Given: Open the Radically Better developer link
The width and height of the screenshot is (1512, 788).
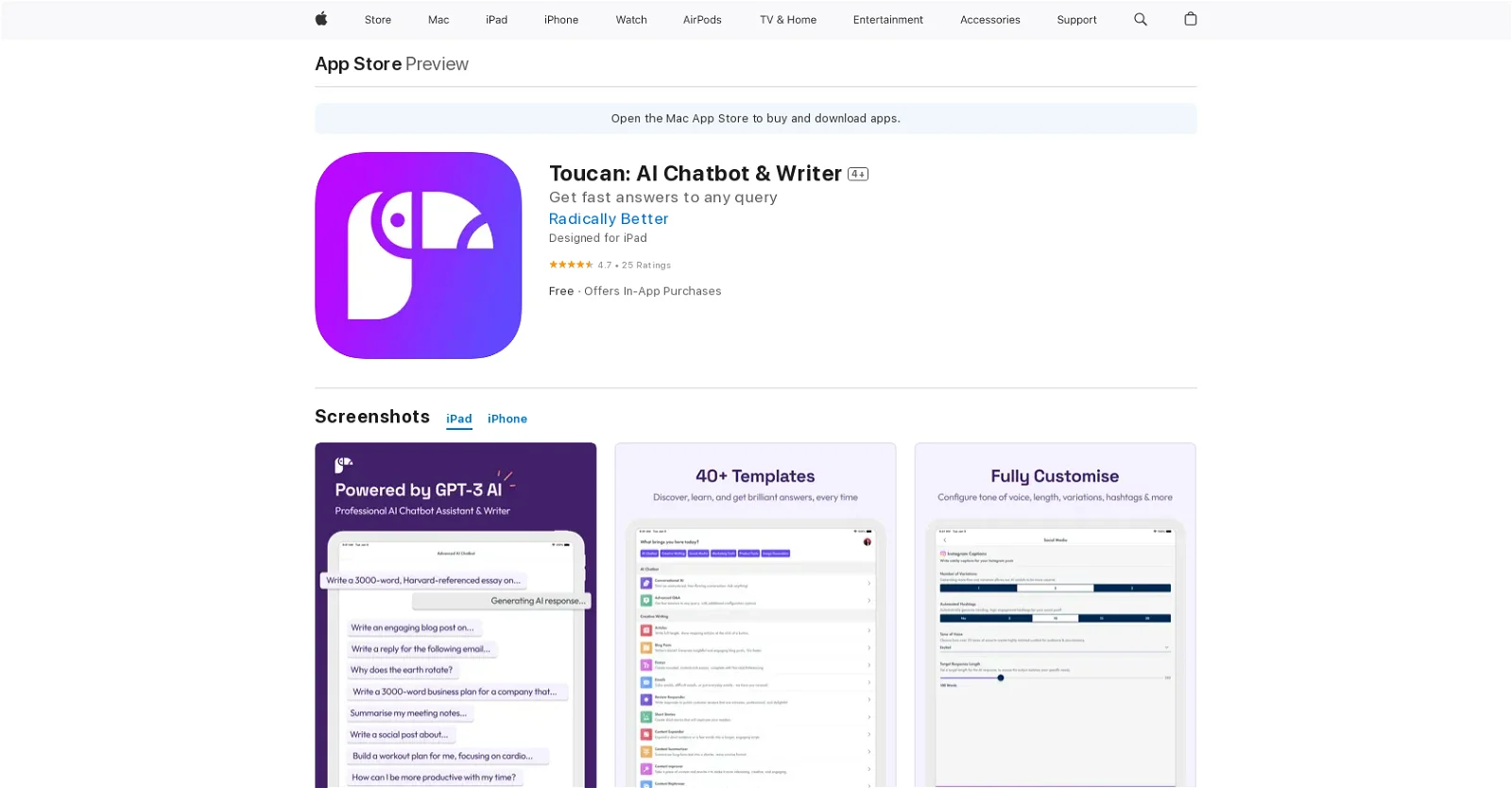Looking at the screenshot, I should click(x=609, y=219).
